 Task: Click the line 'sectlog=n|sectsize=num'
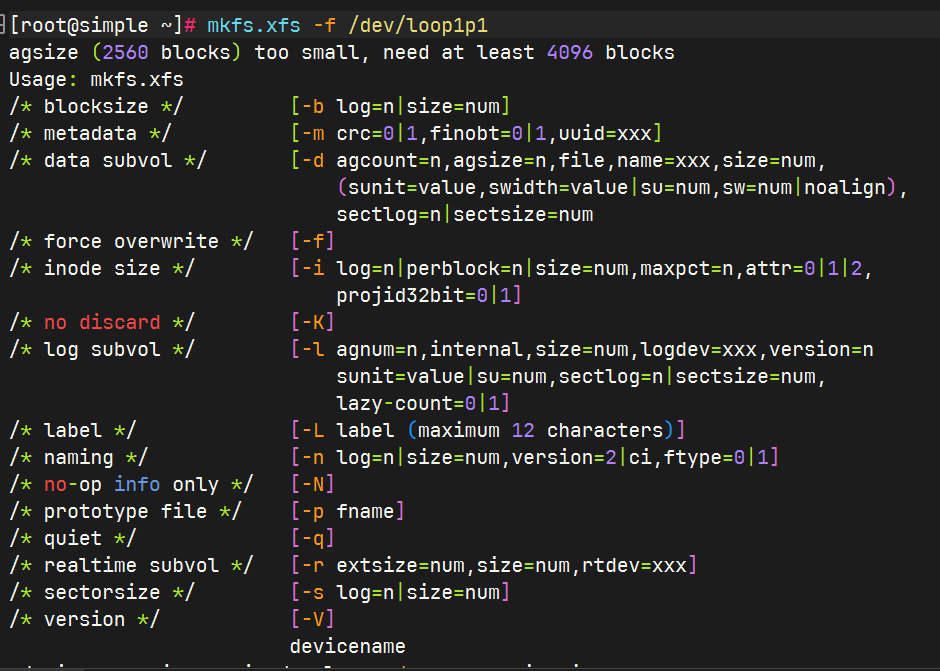point(465,215)
